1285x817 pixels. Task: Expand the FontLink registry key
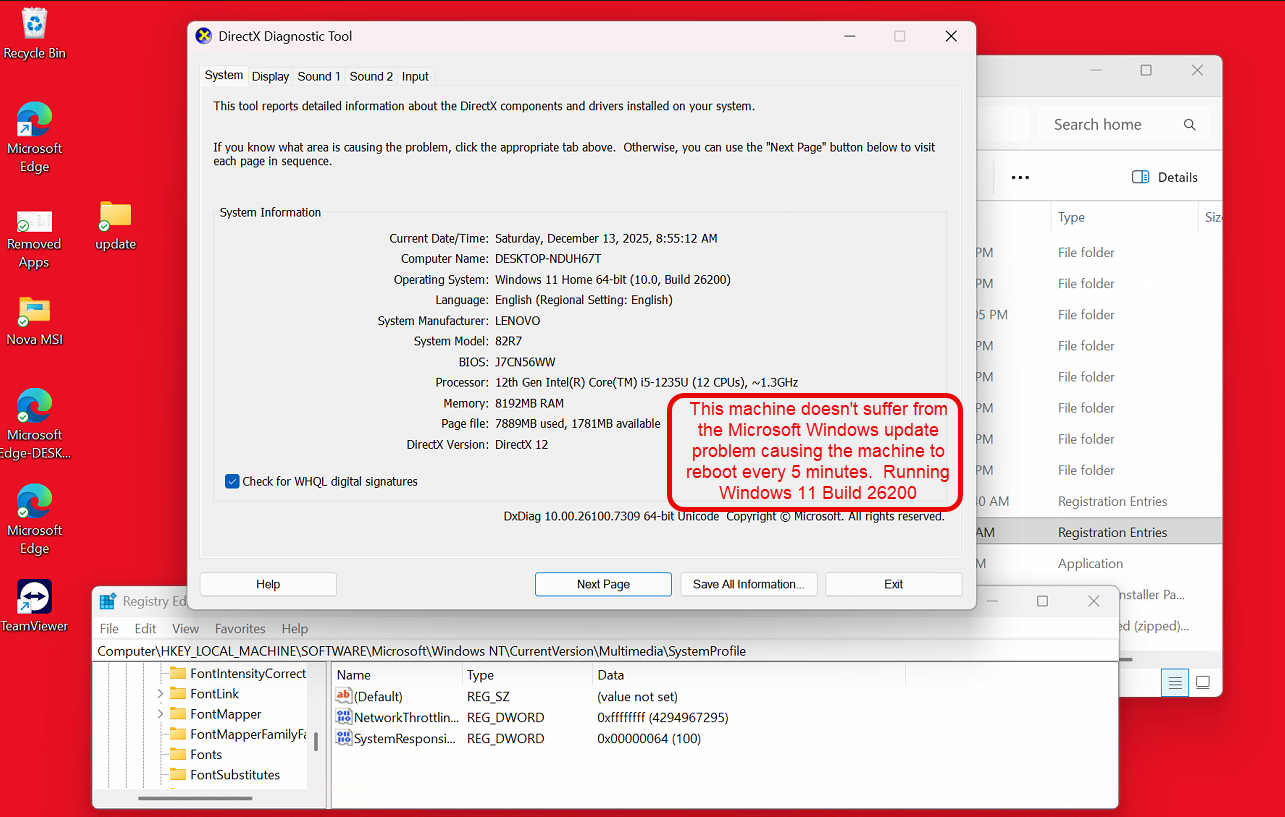[x=160, y=693]
